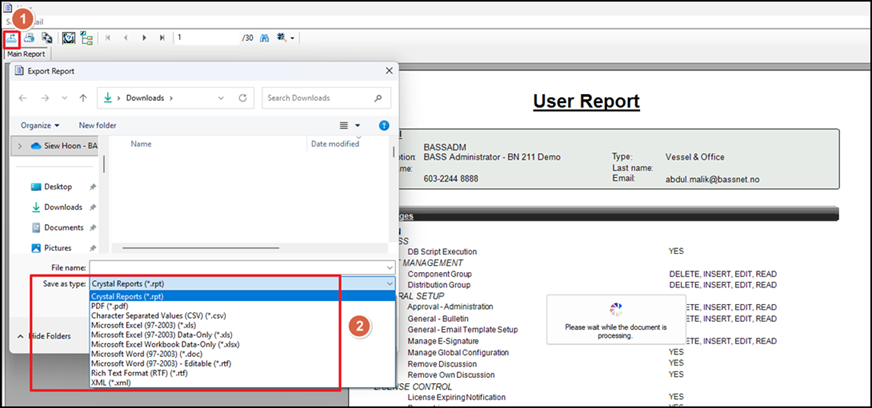Select the Siew Hoon OneDrive item
This screenshot has height=408, width=872.
point(65,146)
